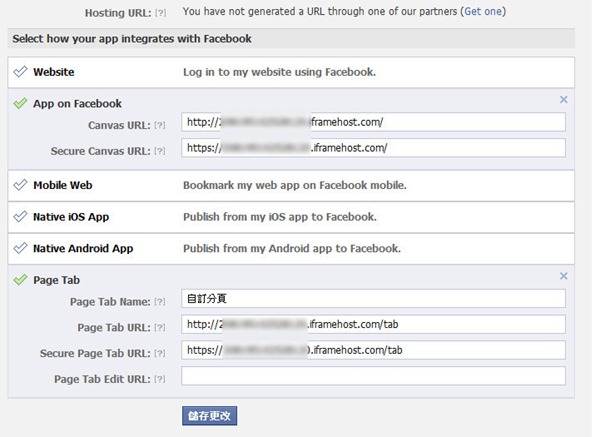
Task: Toggle the Native iOS App checkmark
Action: point(20,217)
